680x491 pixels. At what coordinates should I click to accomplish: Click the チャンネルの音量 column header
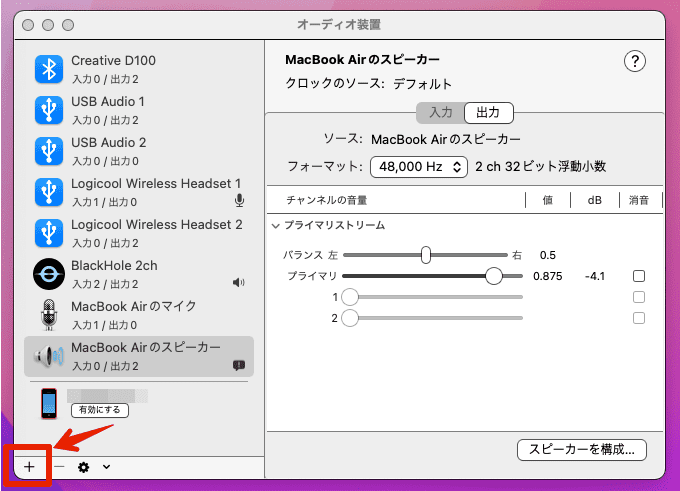pyautogui.click(x=327, y=200)
